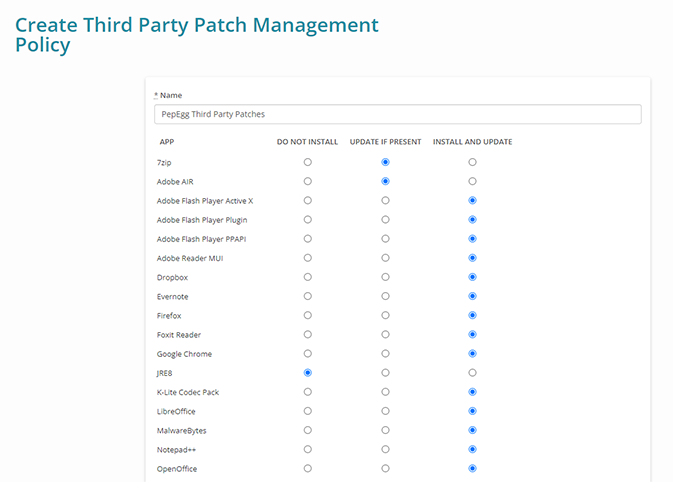Choose Install and Update for MalwareBytes
Viewport: 673px width, 493px height.
click(x=473, y=430)
